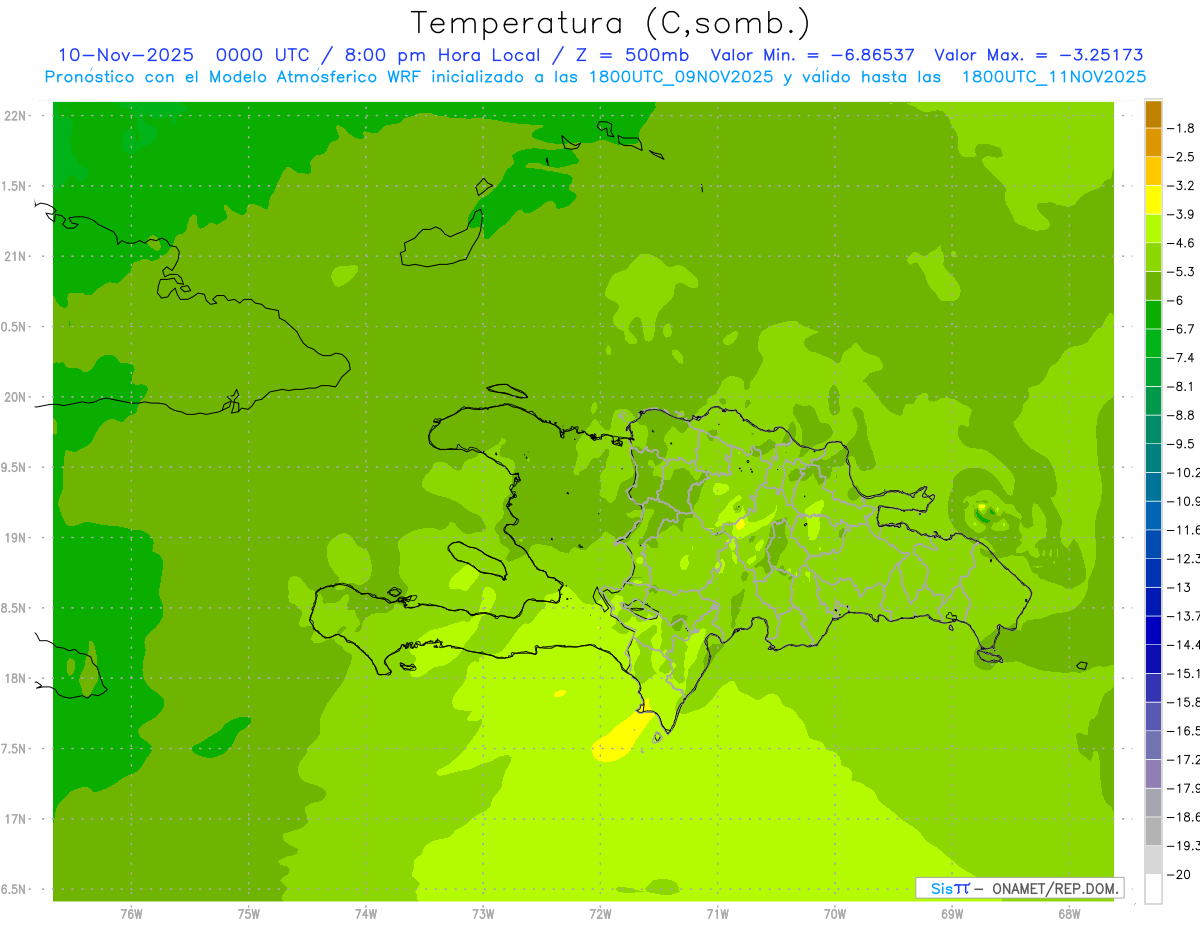The image size is (1200, 927).
Task: Click the "75W" longitude axis label
Action: coord(248,914)
